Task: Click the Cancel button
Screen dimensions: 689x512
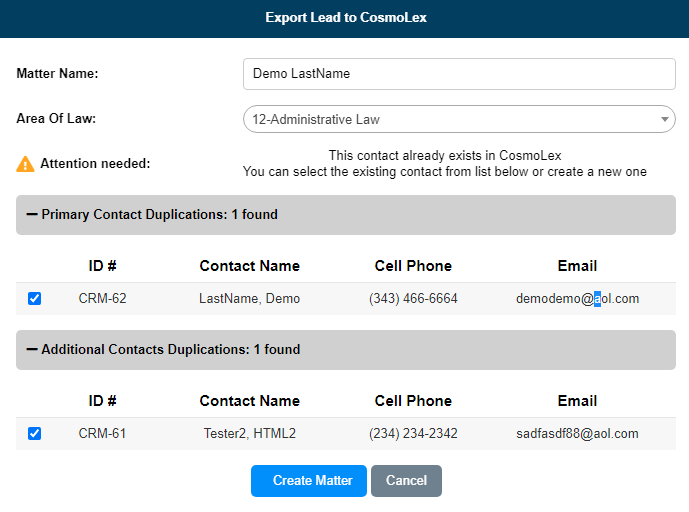Action: 406,481
